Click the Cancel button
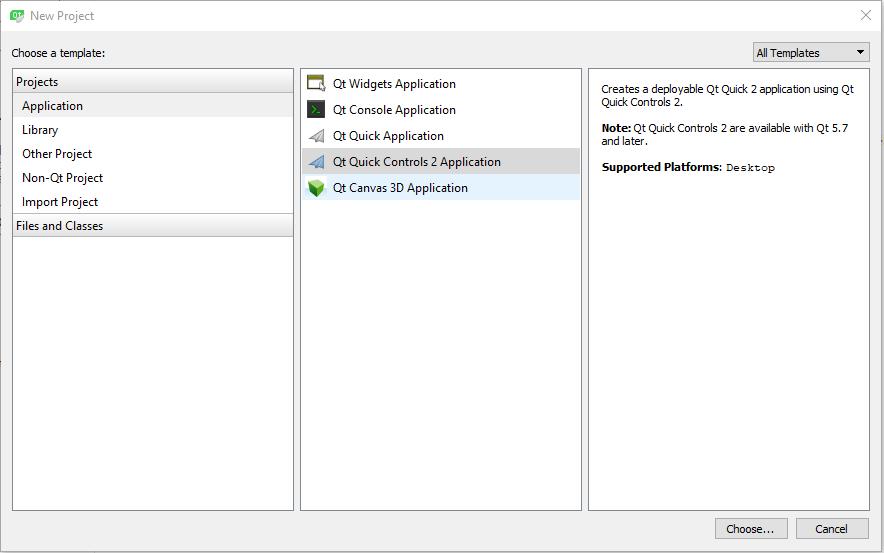The image size is (884, 553). (832, 529)
